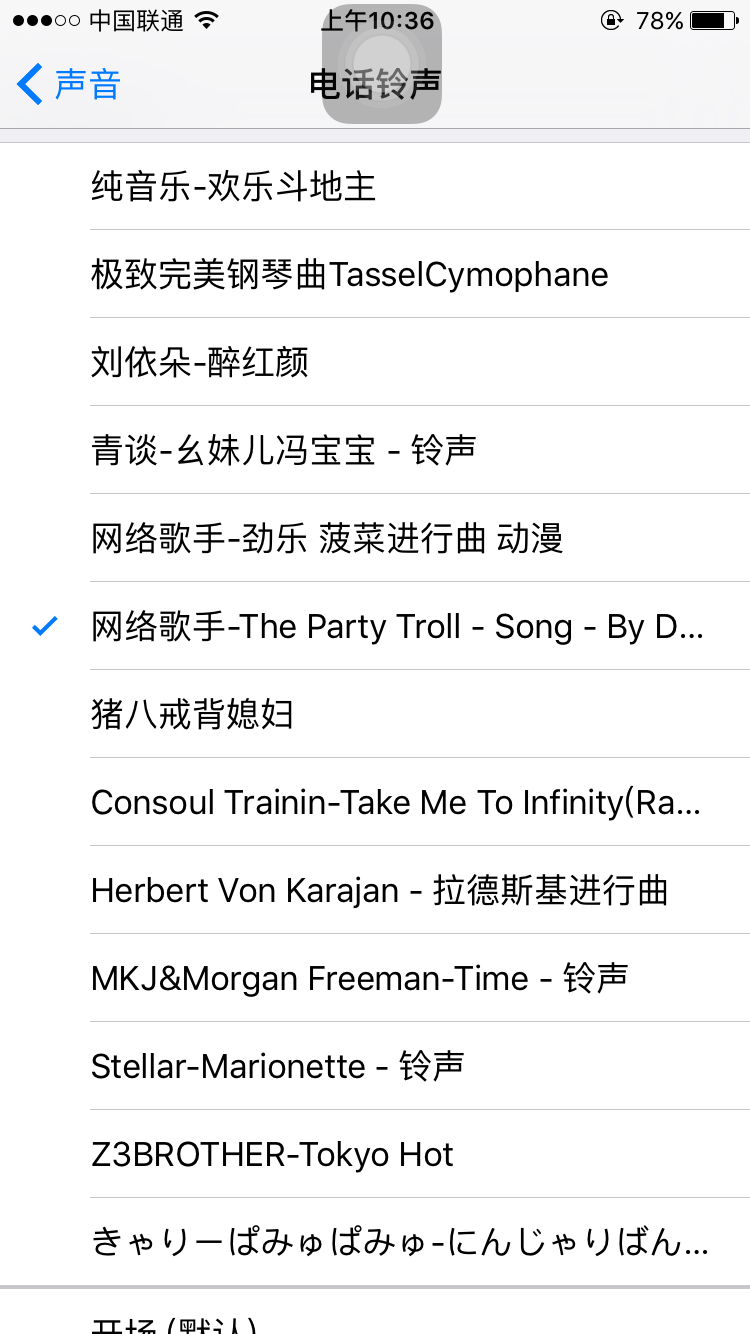Tap the blue checkmark beside The Party Troll
The image size is (750, 1334).
(42, 626)
